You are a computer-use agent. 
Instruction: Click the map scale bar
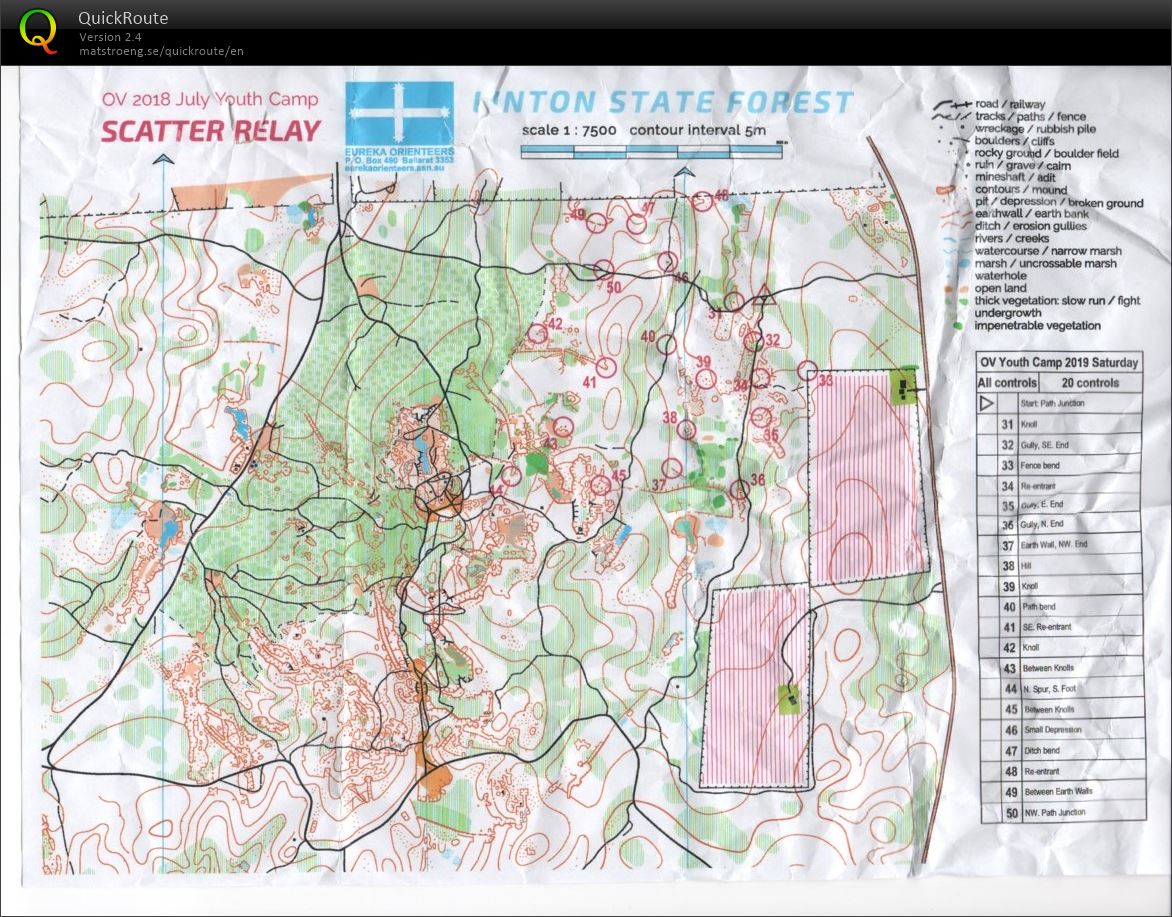point(651,151)
